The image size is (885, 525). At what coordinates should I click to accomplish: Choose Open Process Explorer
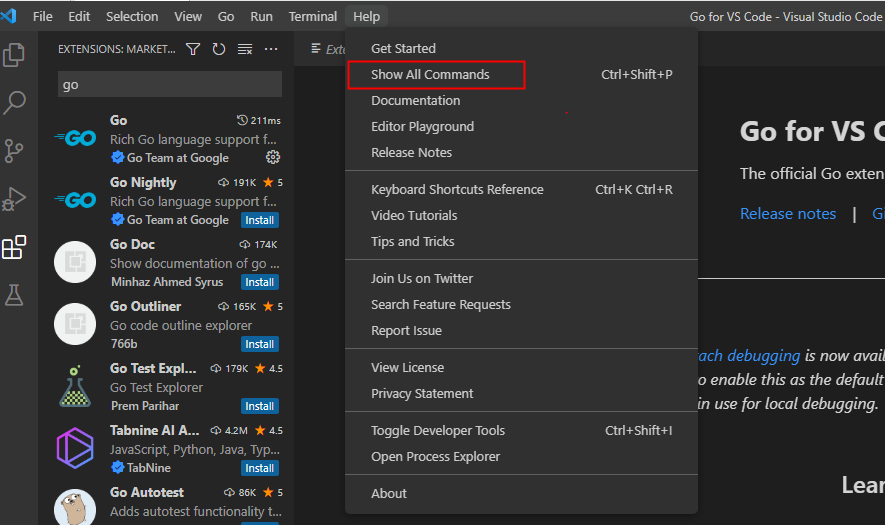(522, 457)
